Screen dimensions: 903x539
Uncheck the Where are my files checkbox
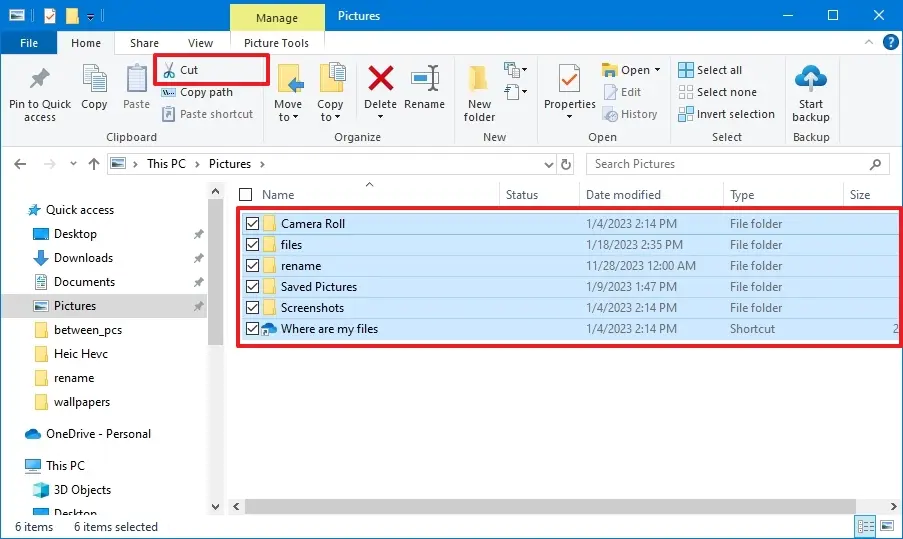(x=252, y=329)
